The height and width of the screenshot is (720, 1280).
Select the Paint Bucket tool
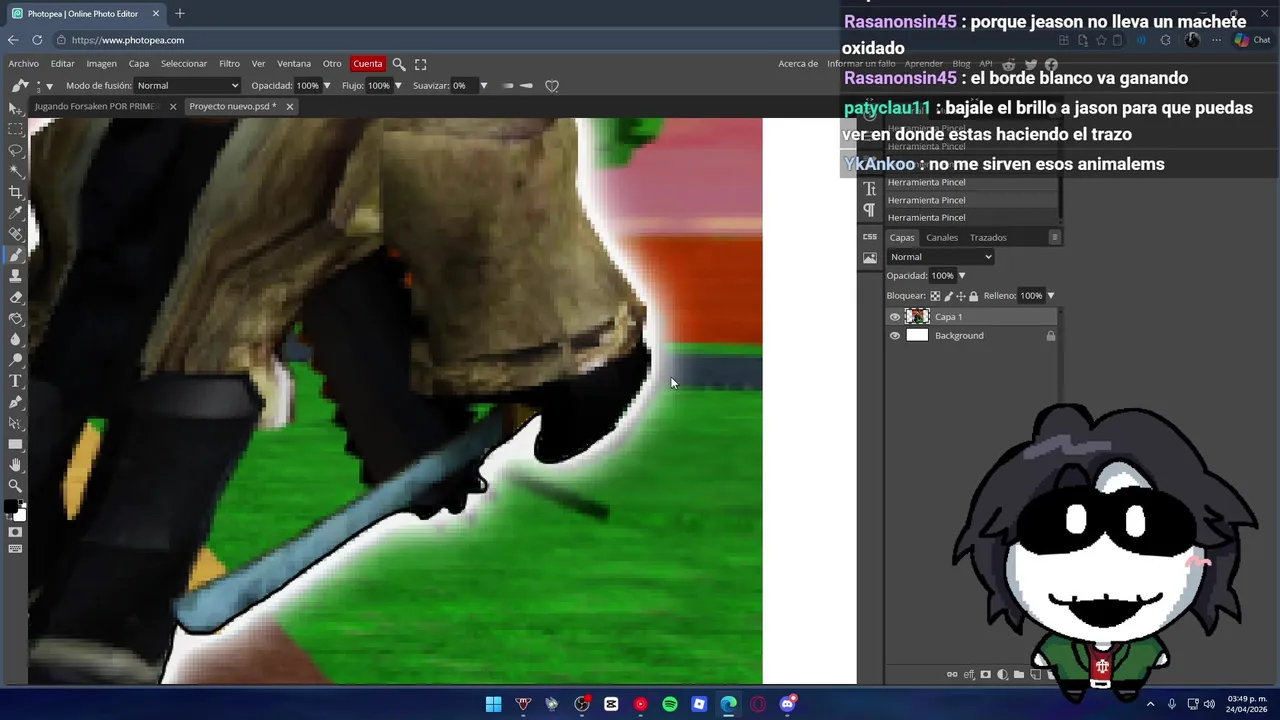[x=15, y=318]
